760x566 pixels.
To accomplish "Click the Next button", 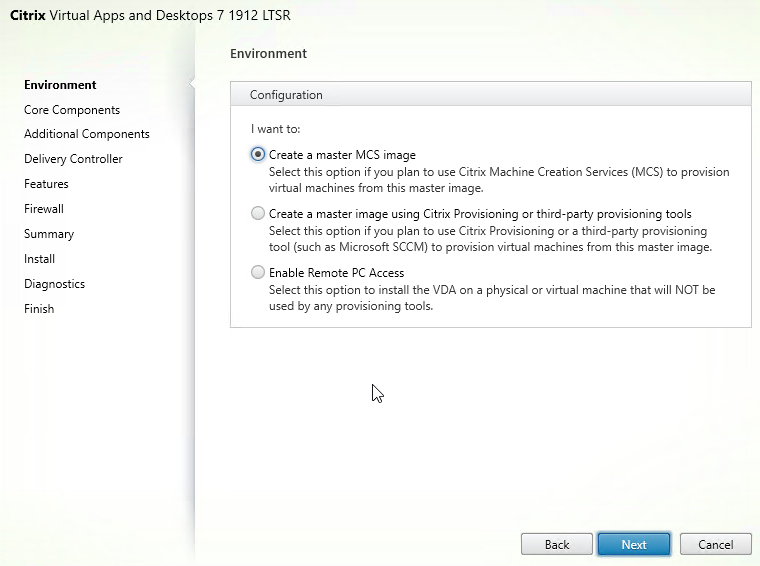I will (x=634, y=544).
